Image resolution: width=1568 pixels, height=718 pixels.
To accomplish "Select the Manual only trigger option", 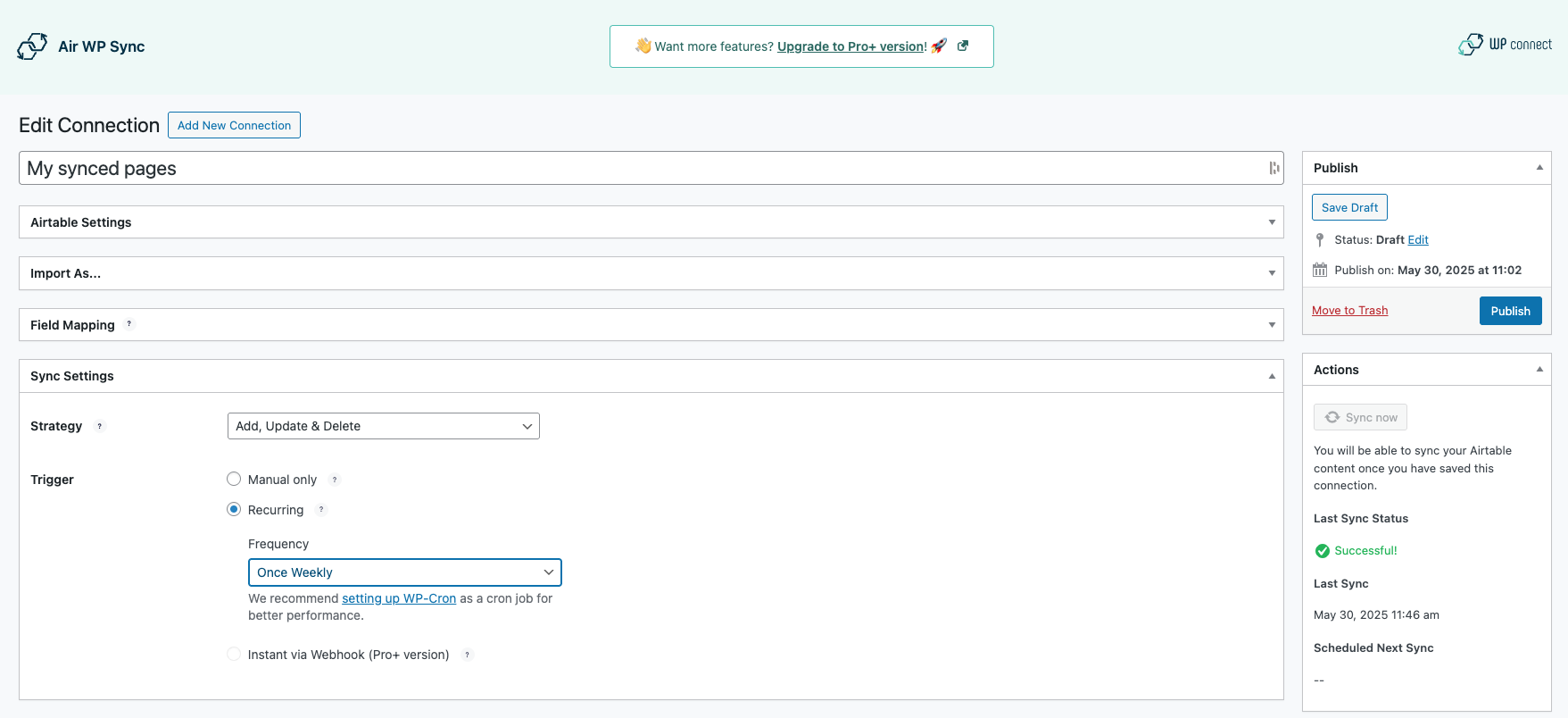I will point(234,479).
